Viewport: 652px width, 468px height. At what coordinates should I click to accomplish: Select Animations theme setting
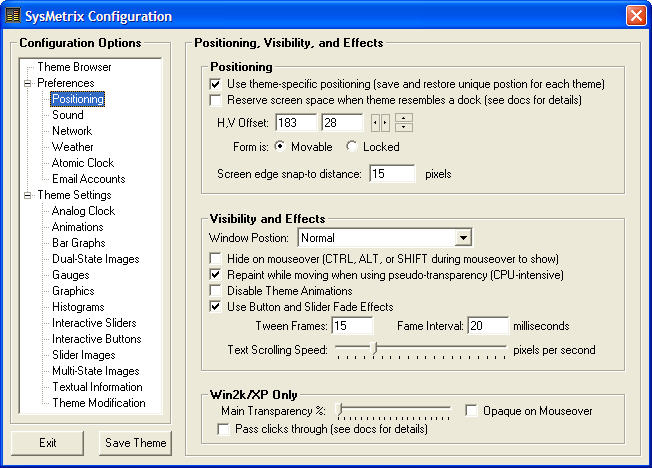[x=78, y=227]
